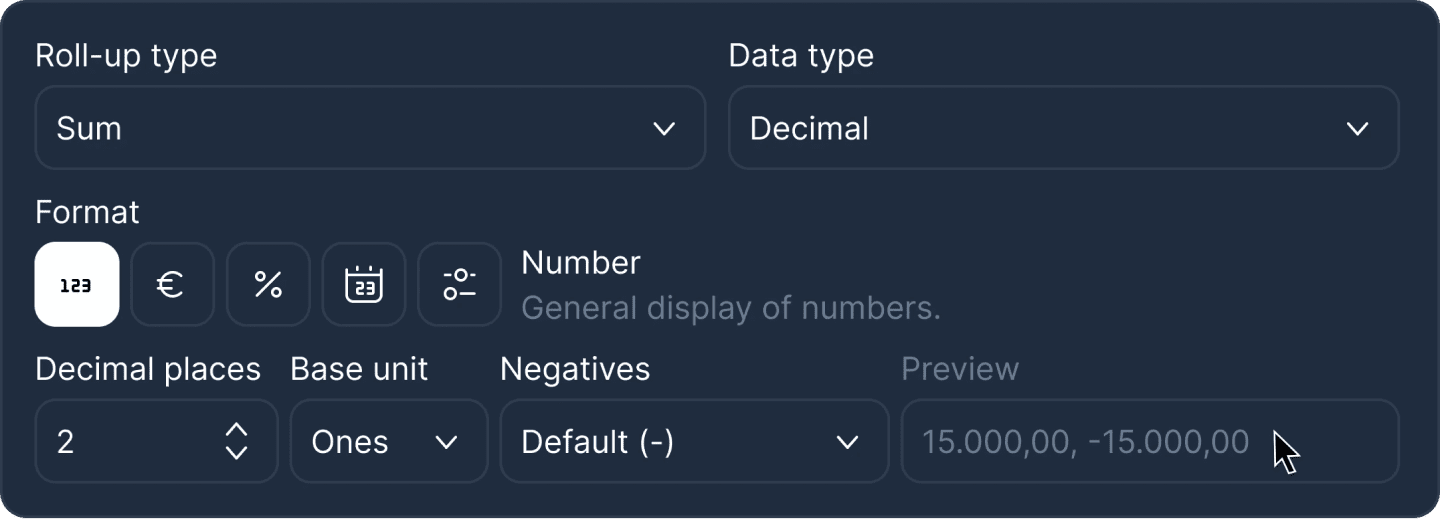
Task: Click the chevron in the Decimal field
Action: [x=1357, y=128]
